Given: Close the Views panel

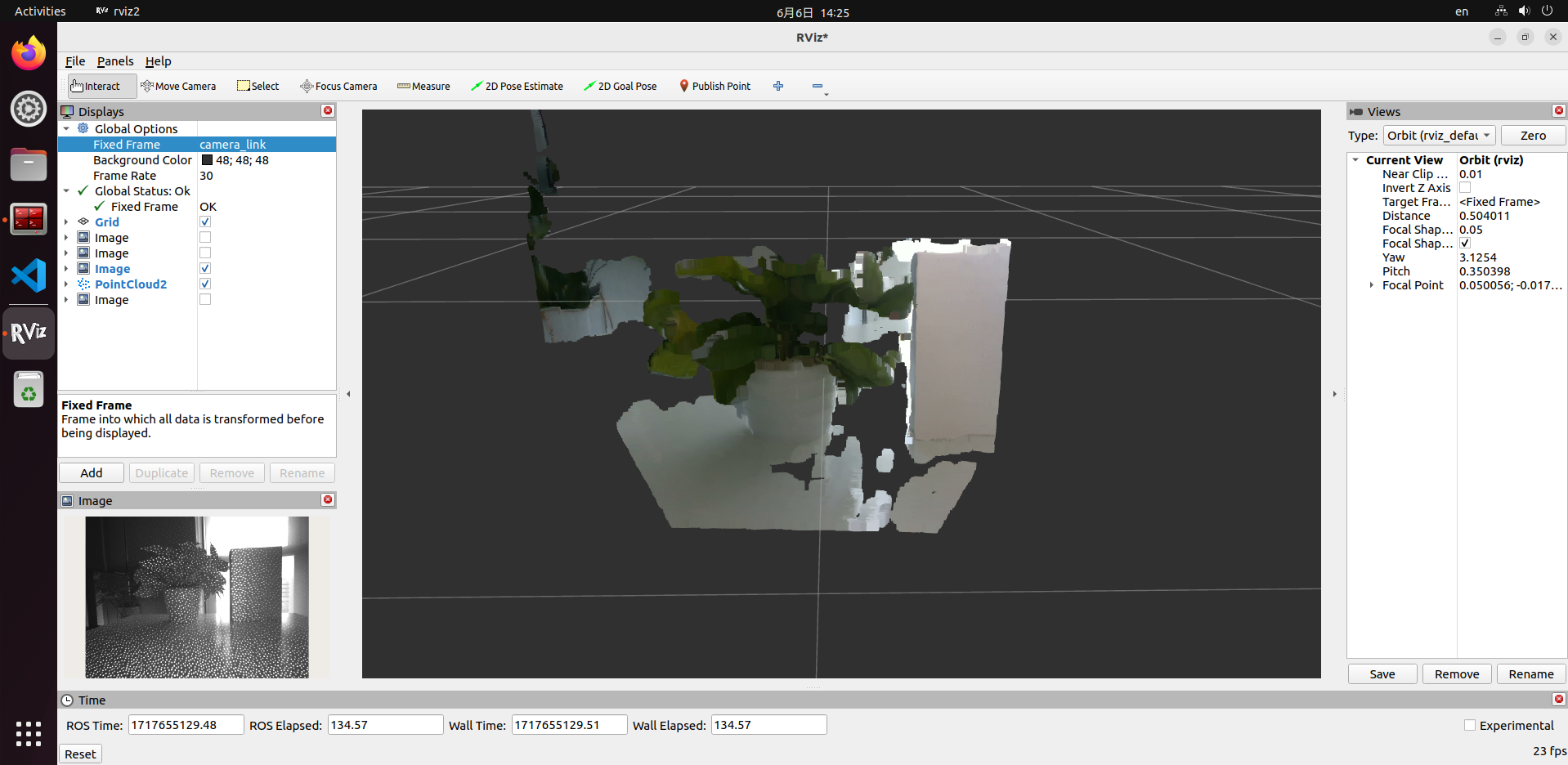Looking at the screenshot, I should 1558,110.
